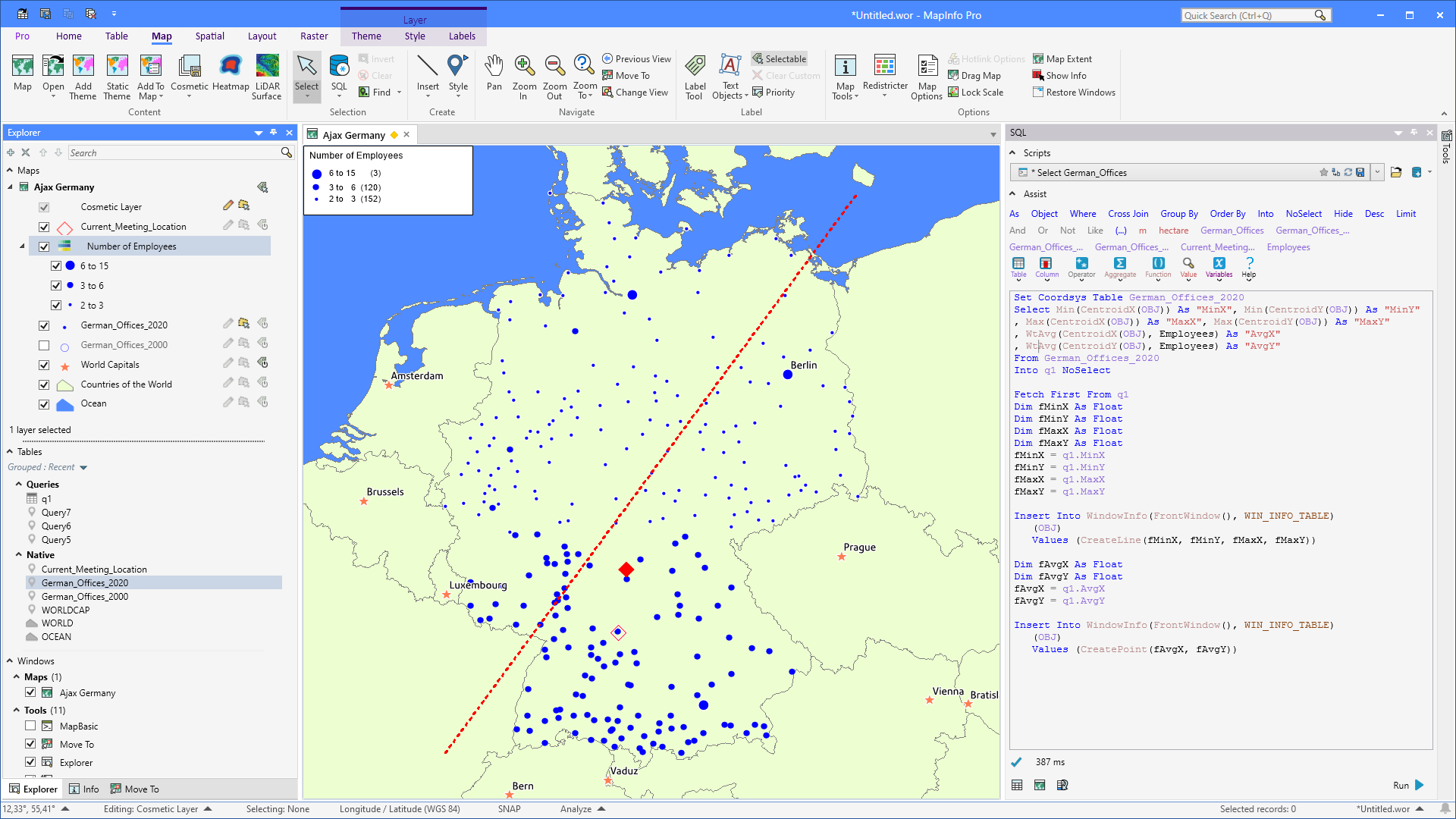Enable visibility of German_Offices_2000 layer

click(44, 344)
